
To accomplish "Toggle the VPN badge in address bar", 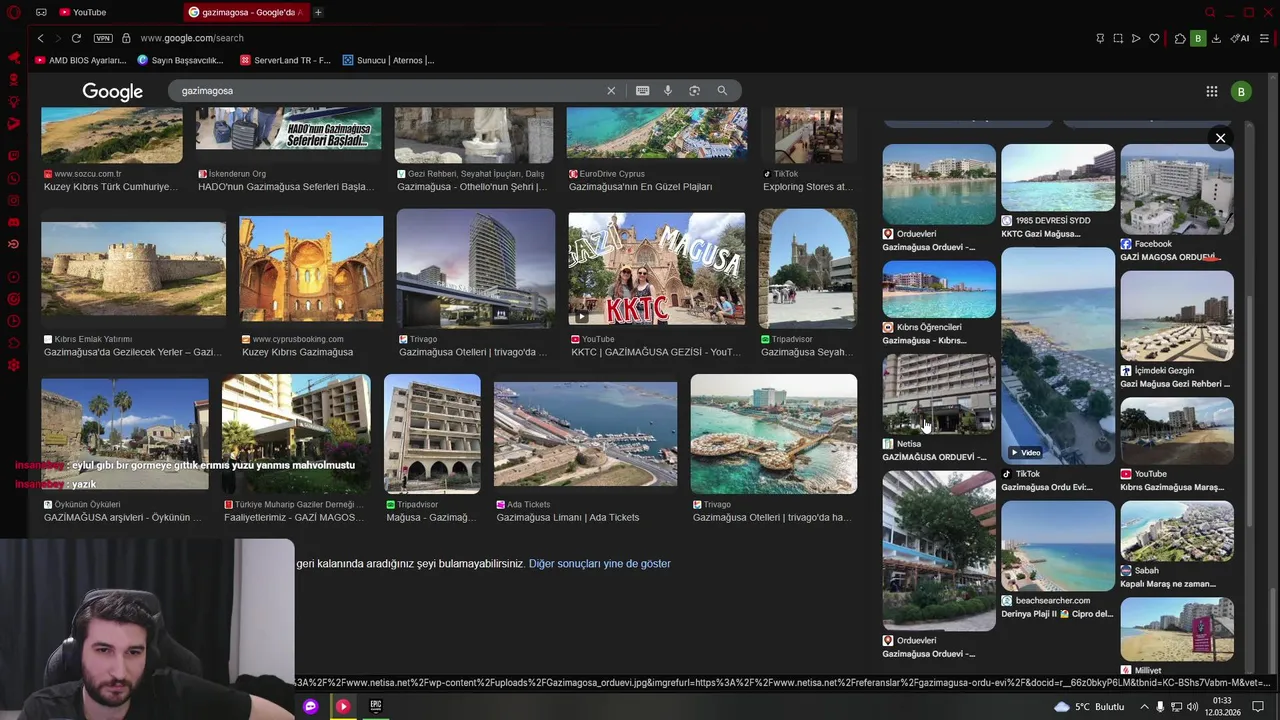I will coord(103,38).
